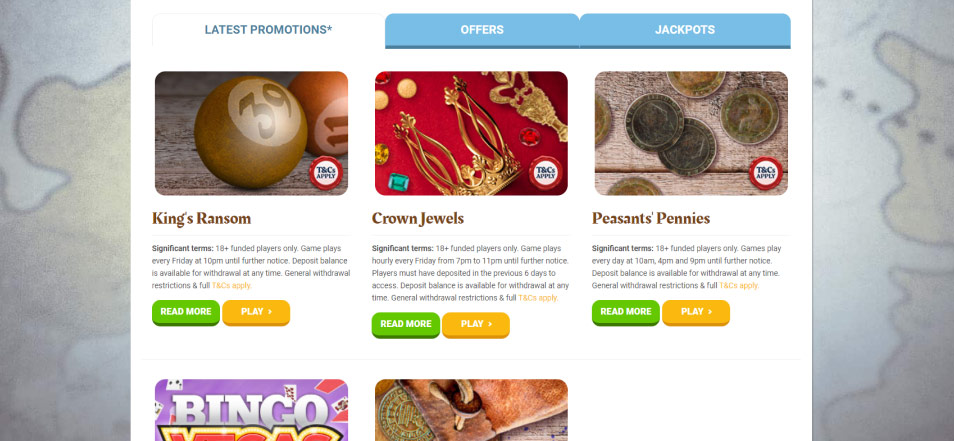Open T&Cs apply link under Peasants' Pennies
The height and width of the screenshot is (441, 954).
(739, 285)
